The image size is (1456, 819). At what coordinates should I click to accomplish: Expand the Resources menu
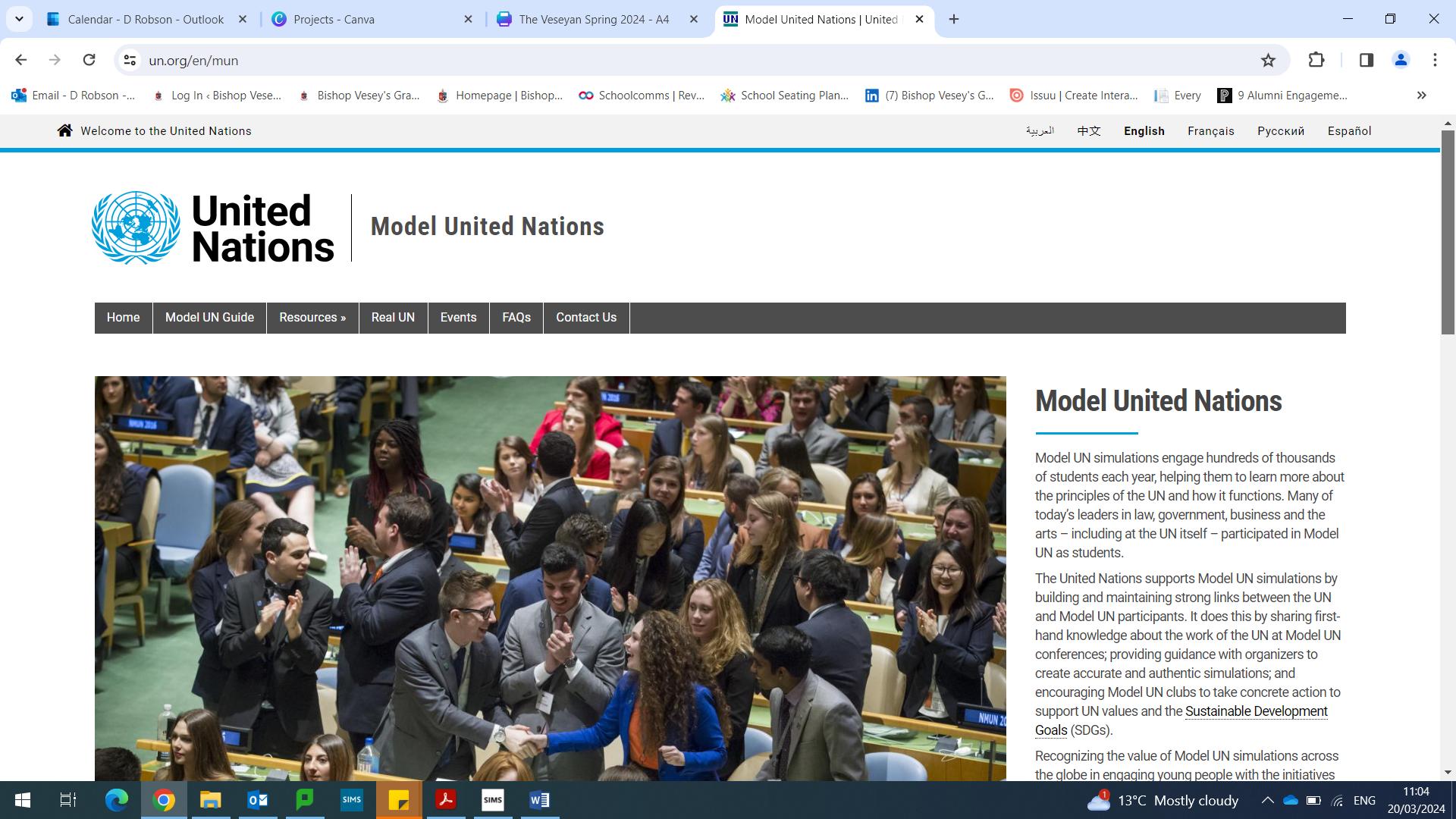coord(312,318)
